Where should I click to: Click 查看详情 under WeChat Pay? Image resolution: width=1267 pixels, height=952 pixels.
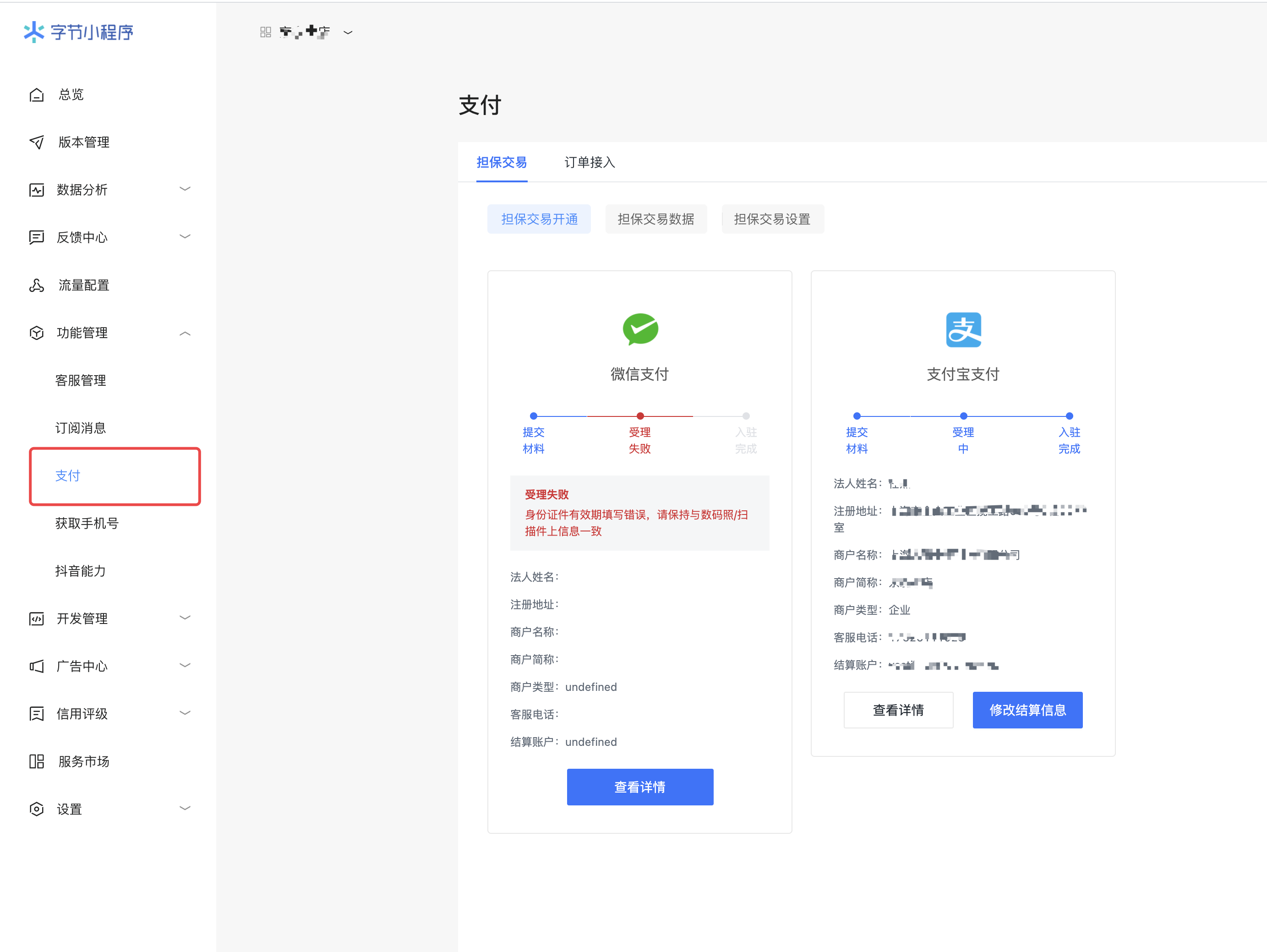[x=640, y=787]
